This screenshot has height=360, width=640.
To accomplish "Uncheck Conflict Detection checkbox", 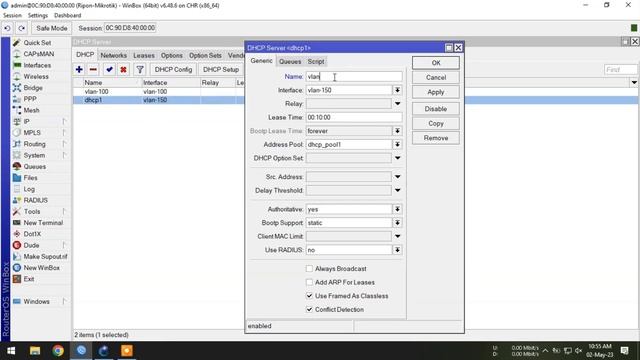I will click(x=309, y=309).
